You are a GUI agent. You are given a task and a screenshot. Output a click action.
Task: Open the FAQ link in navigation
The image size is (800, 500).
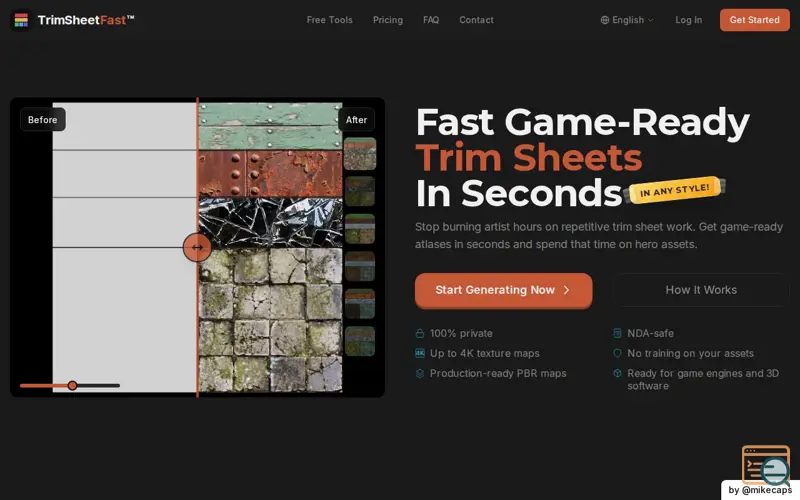coord(431,20)
